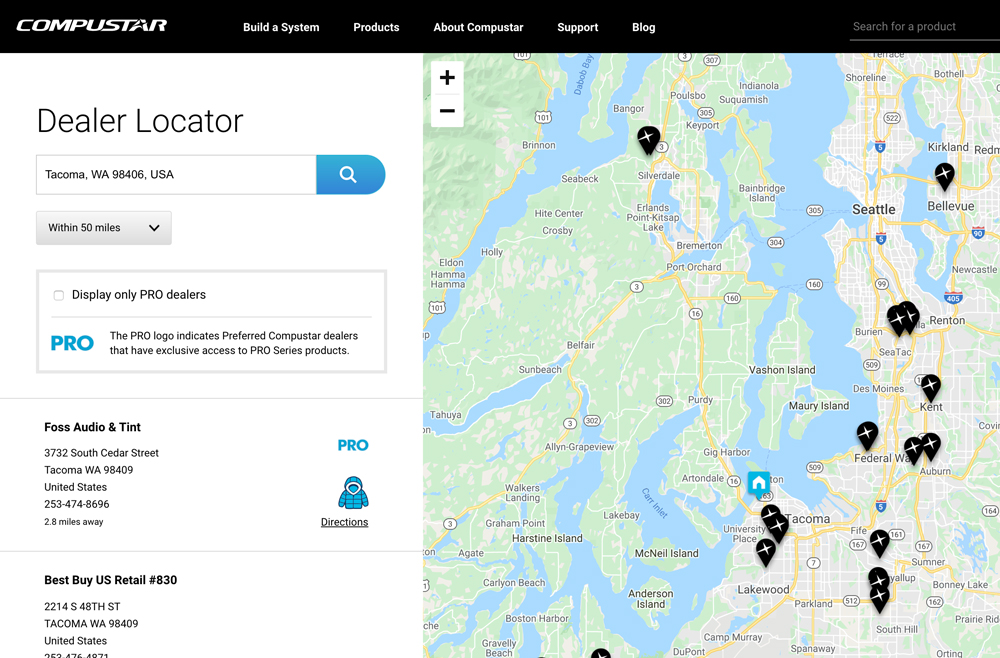This screenshot has width=1000, height=658.
Task: Select the dealer pin above Federal Way
Action: coord(867,436)
